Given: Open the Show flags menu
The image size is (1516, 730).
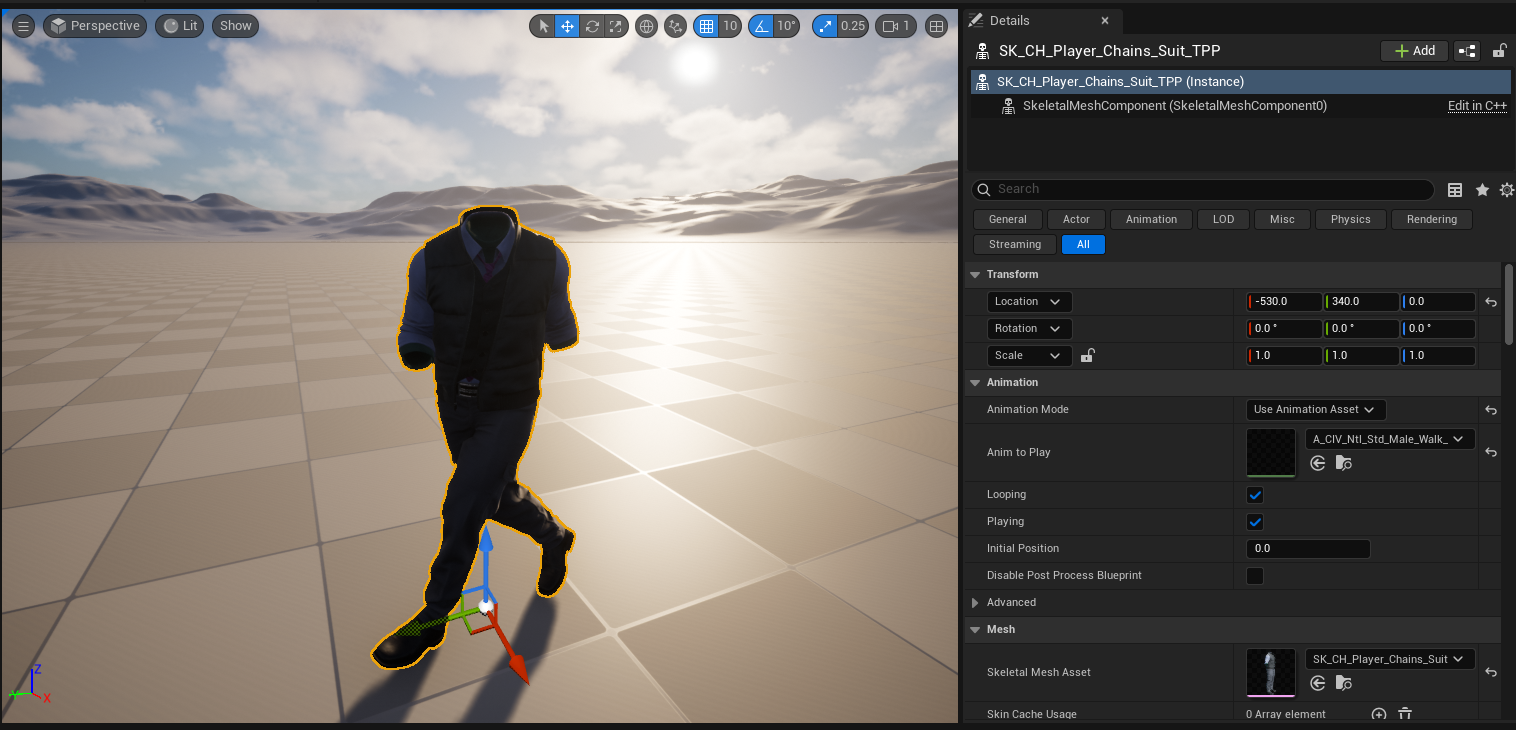Looking at the screenshot, I should pyautogui.click(x=236, y=26).
